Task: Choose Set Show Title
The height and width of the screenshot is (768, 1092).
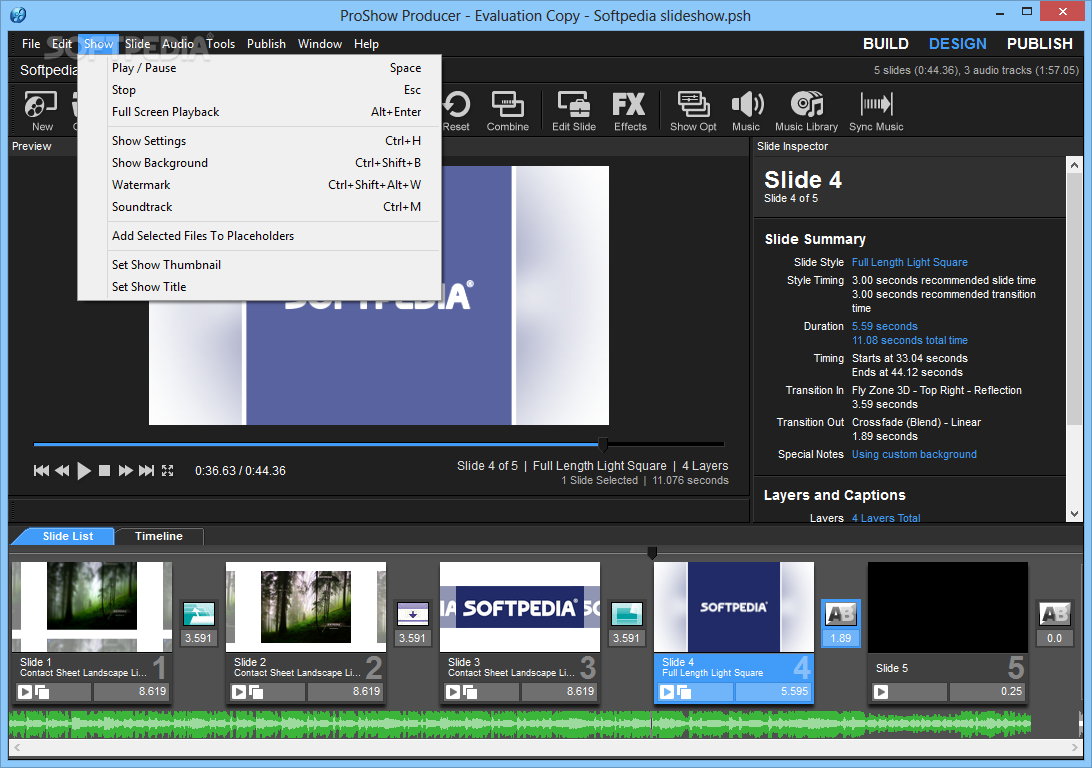Action: pos(258,287)
